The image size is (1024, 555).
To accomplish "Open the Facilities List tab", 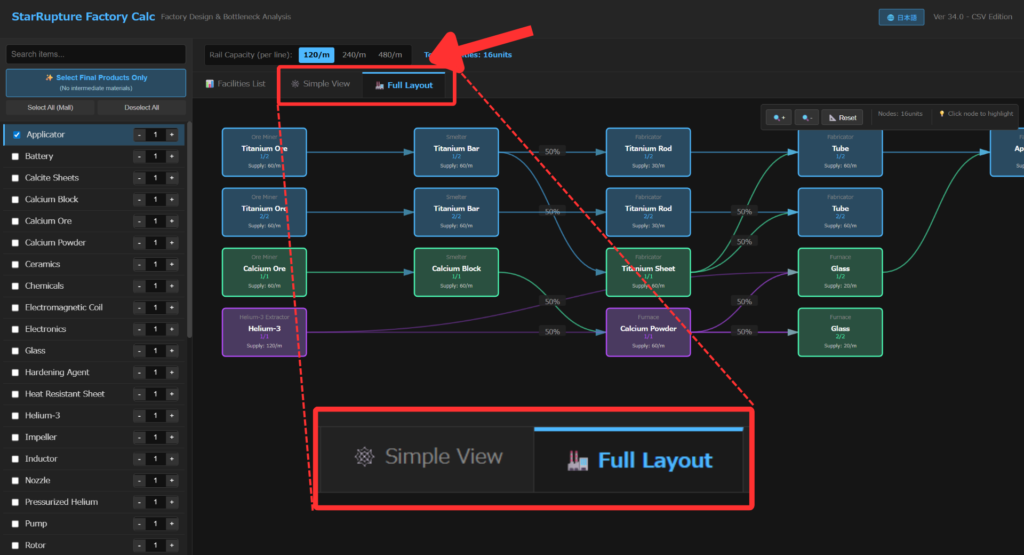I will 236,84.
